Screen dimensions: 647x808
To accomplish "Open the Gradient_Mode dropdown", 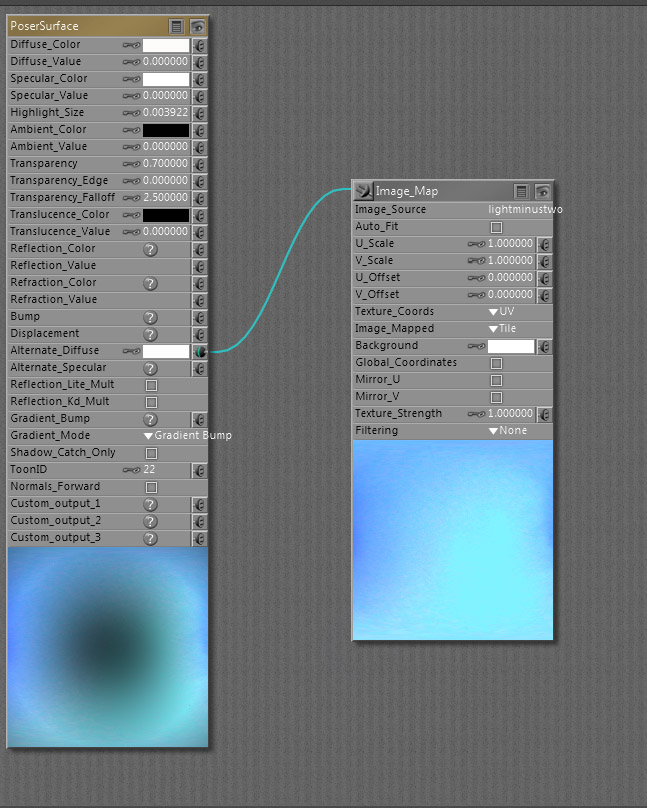I will click(188, 436).
